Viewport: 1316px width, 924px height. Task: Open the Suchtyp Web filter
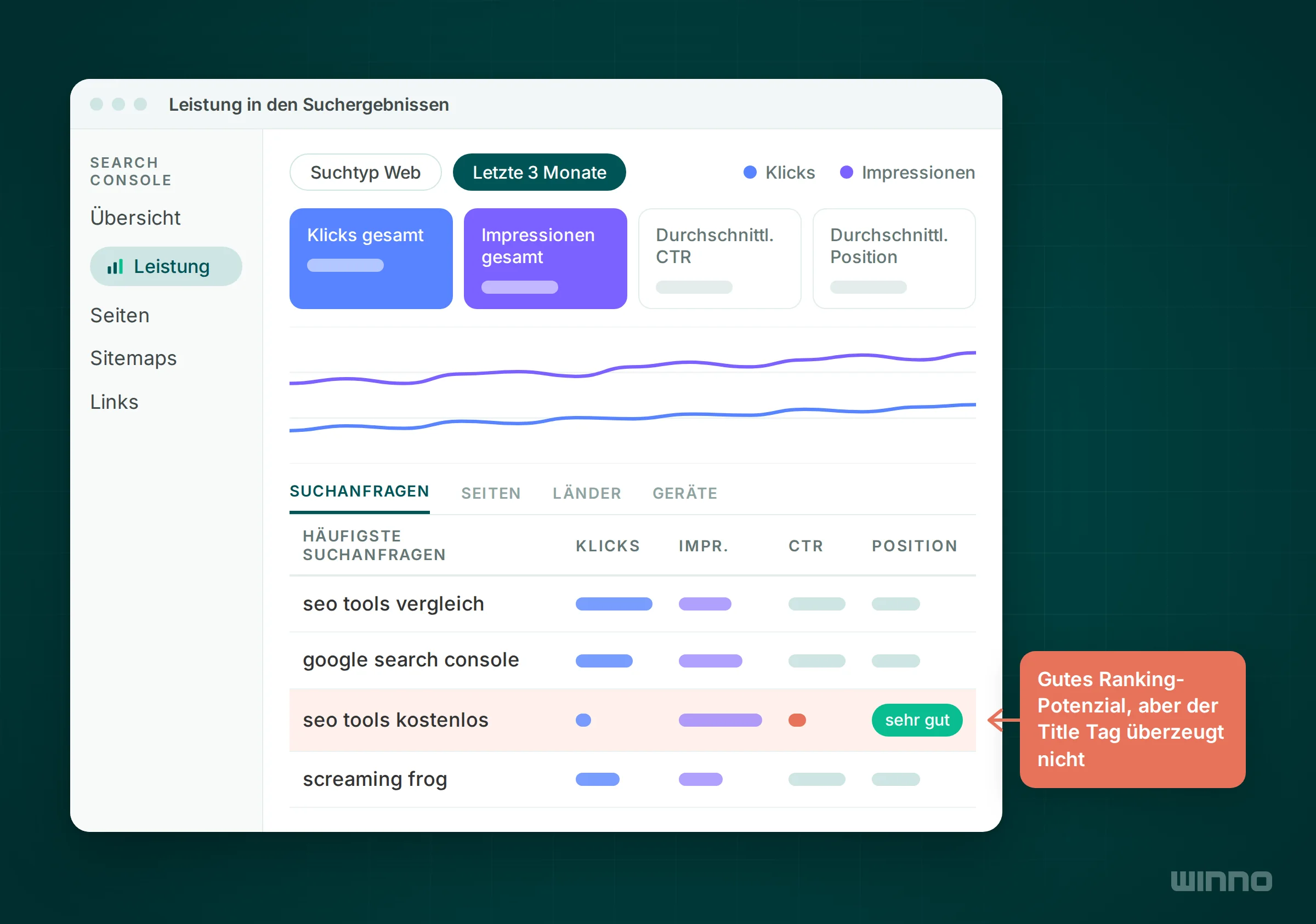365,173
